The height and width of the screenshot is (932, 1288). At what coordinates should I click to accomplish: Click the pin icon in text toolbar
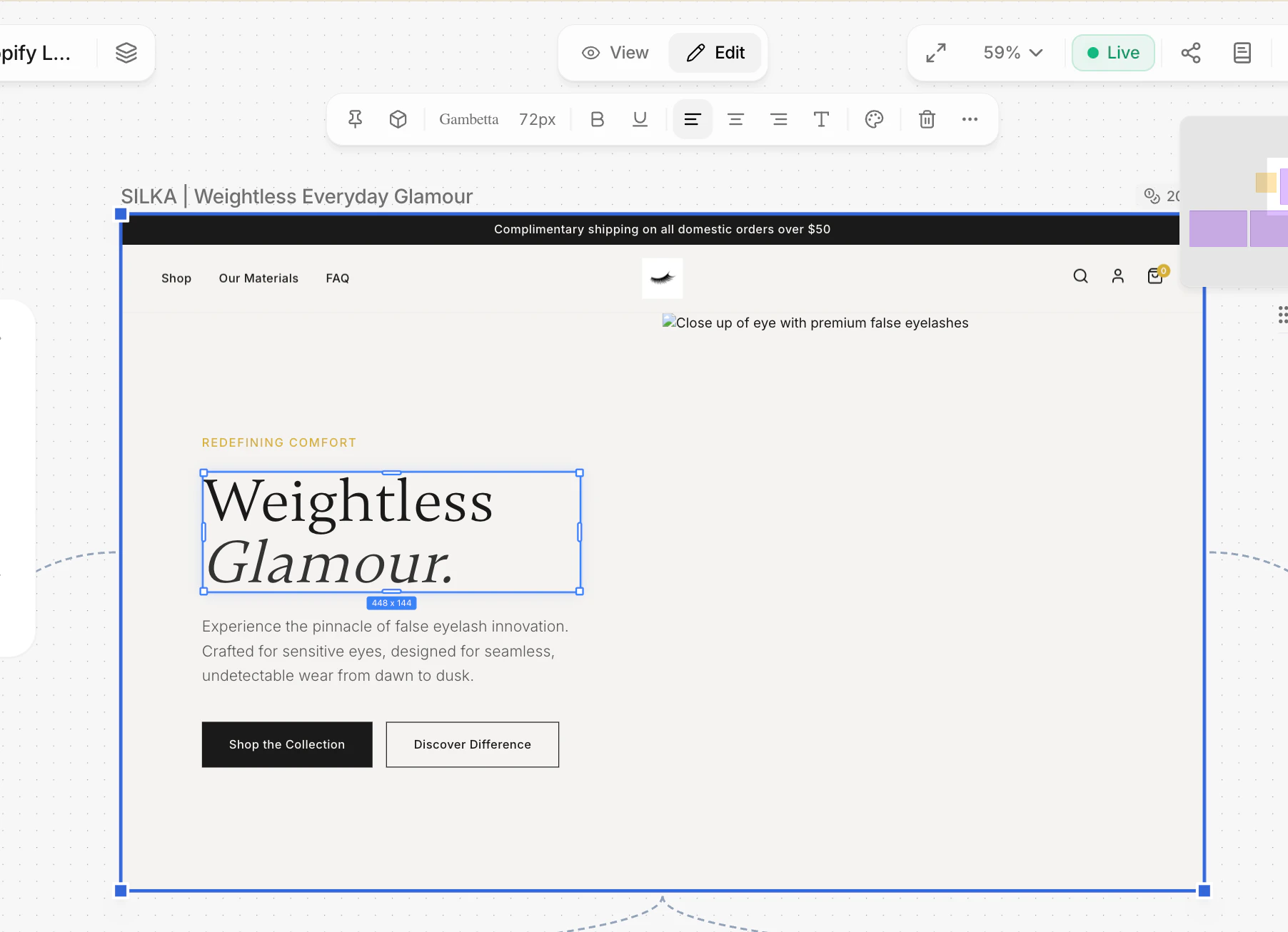pos(355,119)
